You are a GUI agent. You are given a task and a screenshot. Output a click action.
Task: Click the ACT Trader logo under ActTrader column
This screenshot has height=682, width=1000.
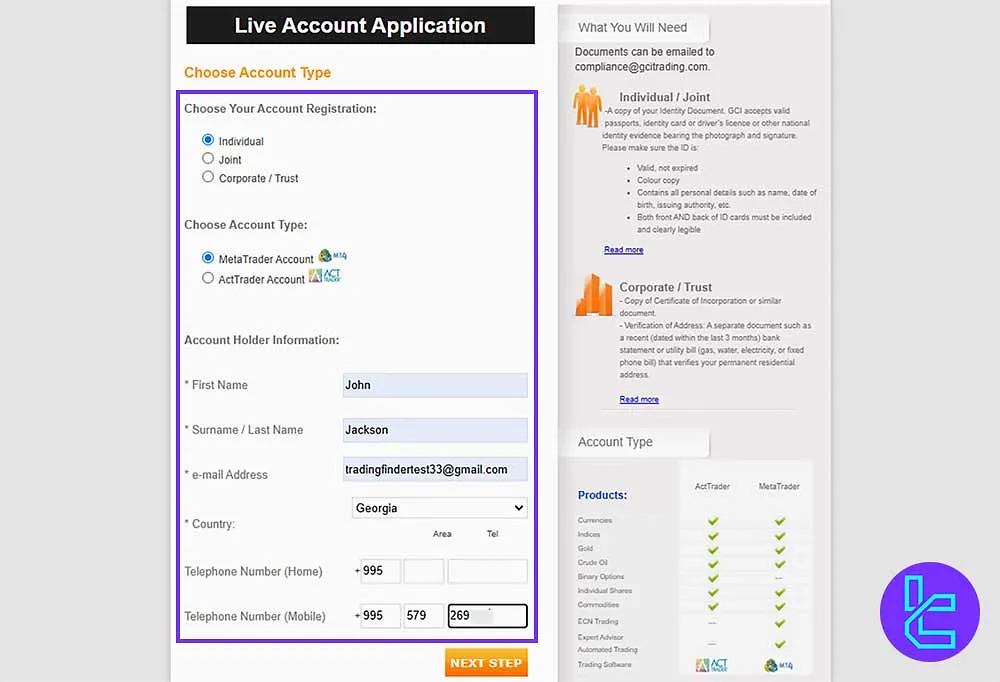[712, 665]
